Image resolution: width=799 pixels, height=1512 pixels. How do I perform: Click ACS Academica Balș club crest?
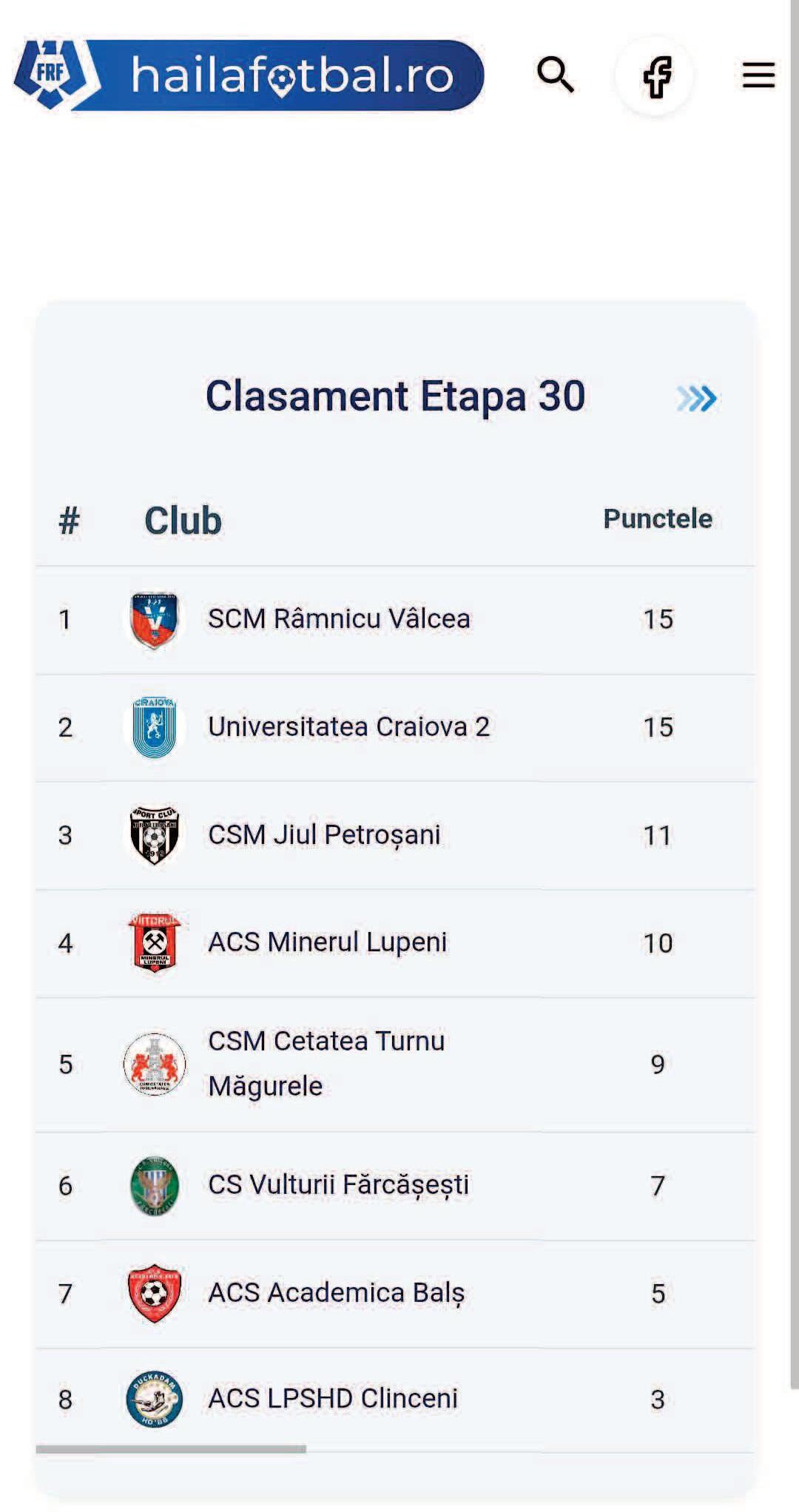click(x=154, y=1293)
